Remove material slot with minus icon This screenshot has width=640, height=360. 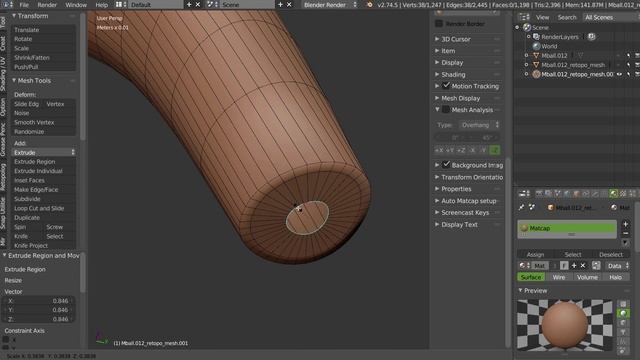[x=625, y=233]
